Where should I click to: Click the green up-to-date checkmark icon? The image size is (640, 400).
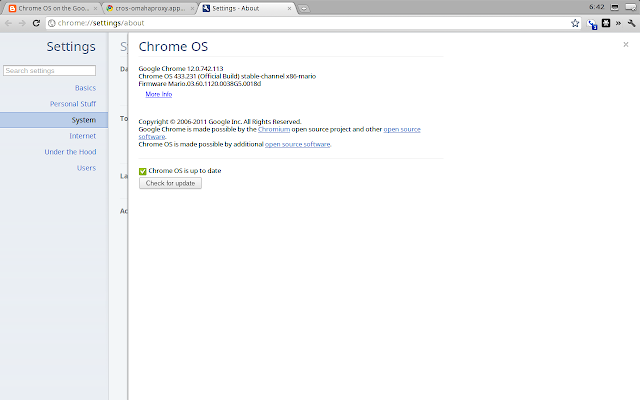142,171
